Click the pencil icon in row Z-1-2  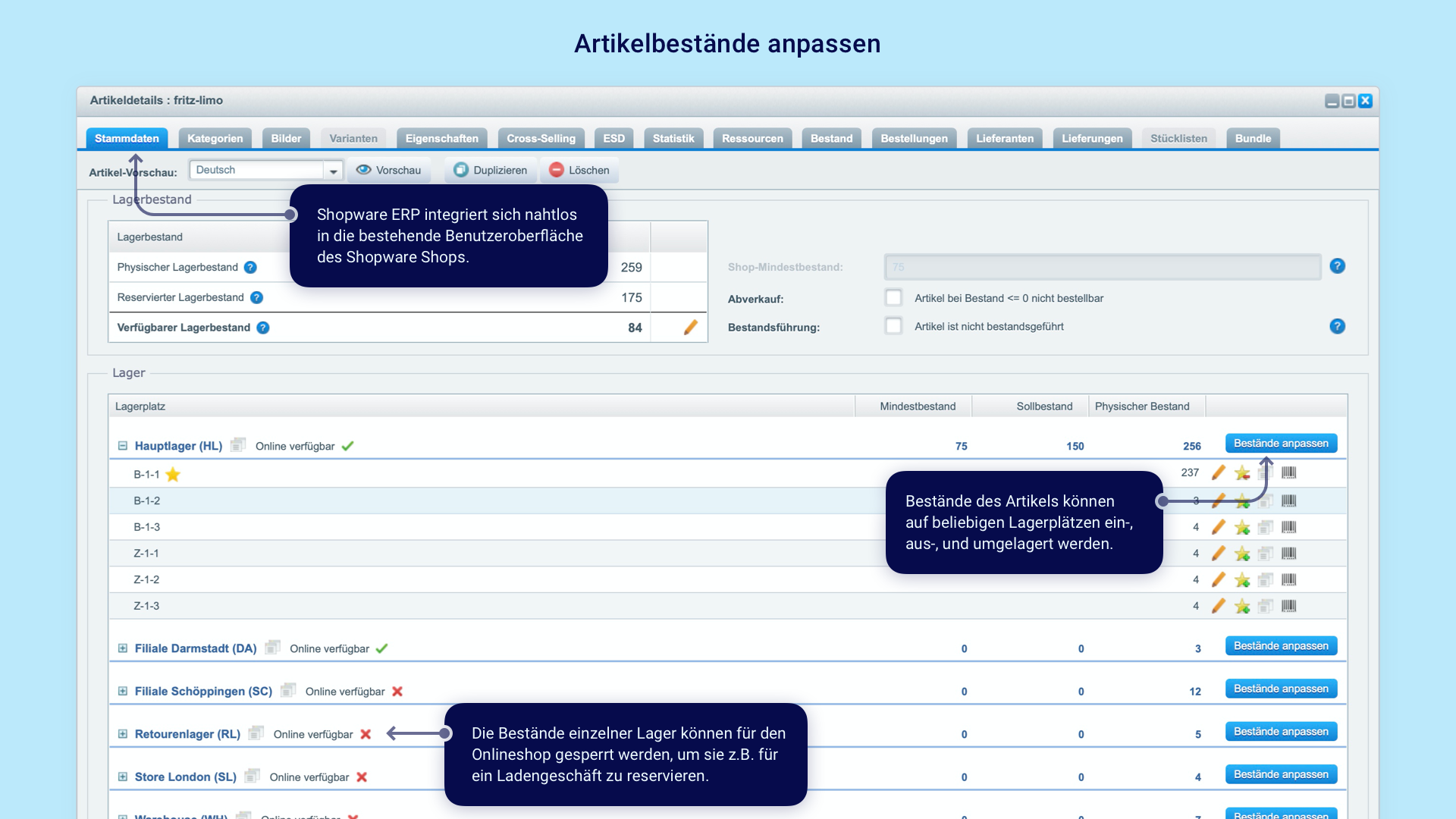tap(1218, 579)
